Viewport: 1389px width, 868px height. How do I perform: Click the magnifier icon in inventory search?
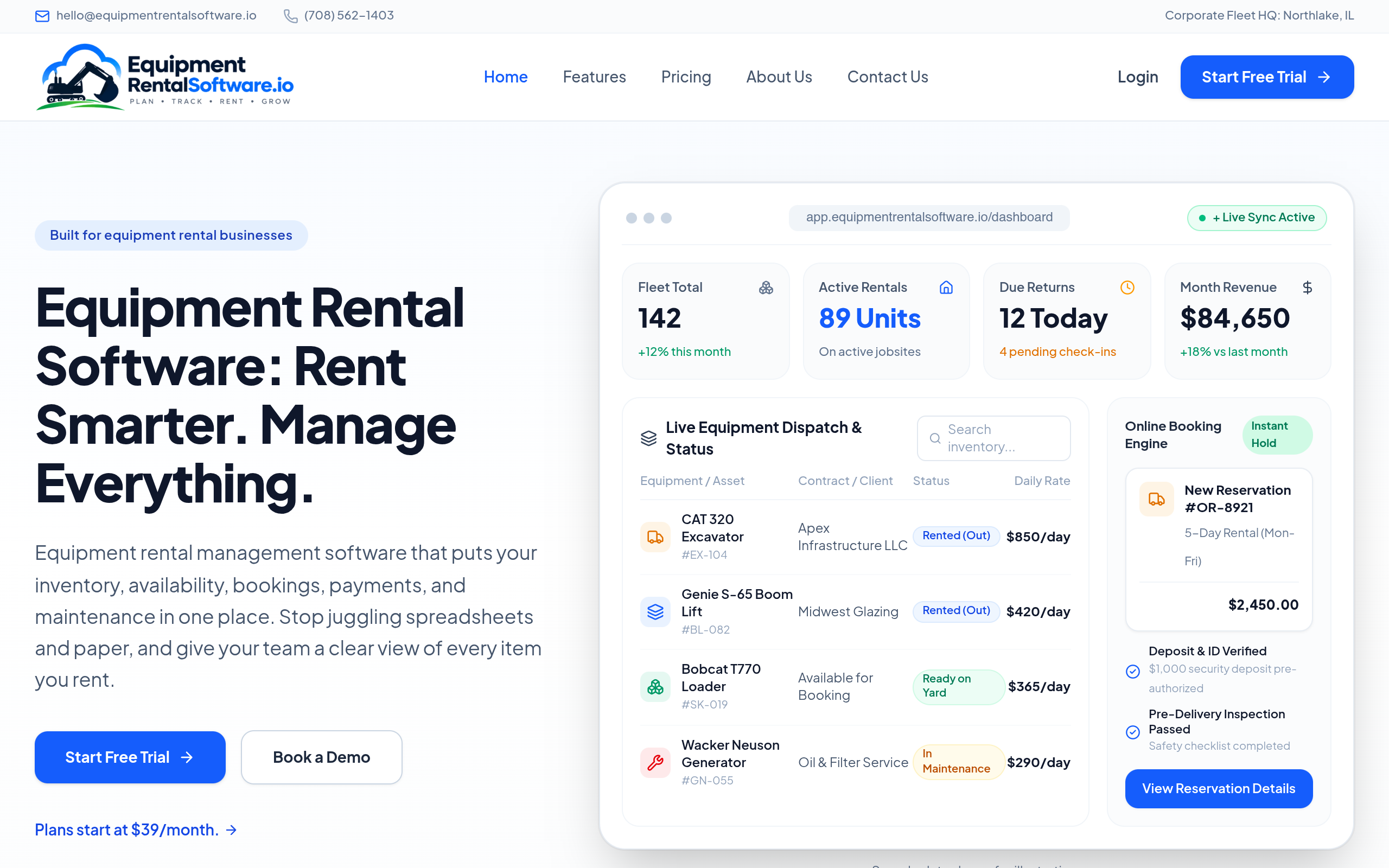pos(935,438)
